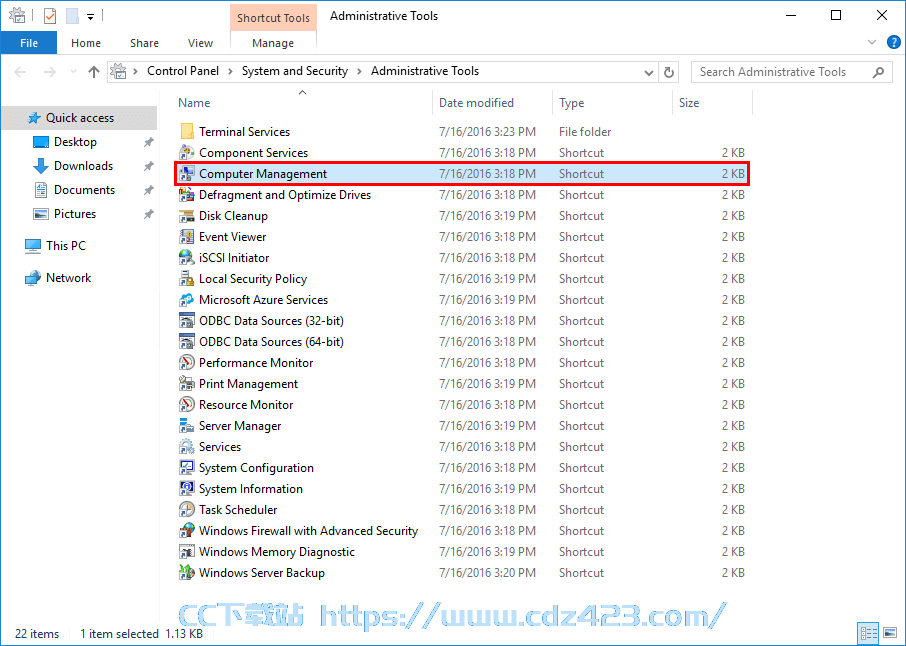906x646 pixels.
Task: Select the Resource Monitor icon
Action: [x=187, y=404]
